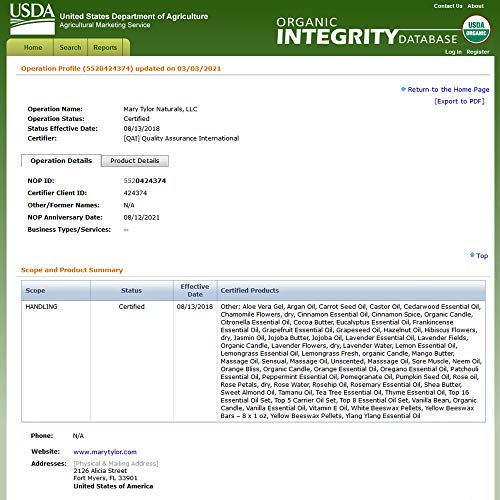Image resolution: width=500 pixels, height=500 pixels.
Task: Follow Return to the Home Page link
Action: (x=448, y=89)
